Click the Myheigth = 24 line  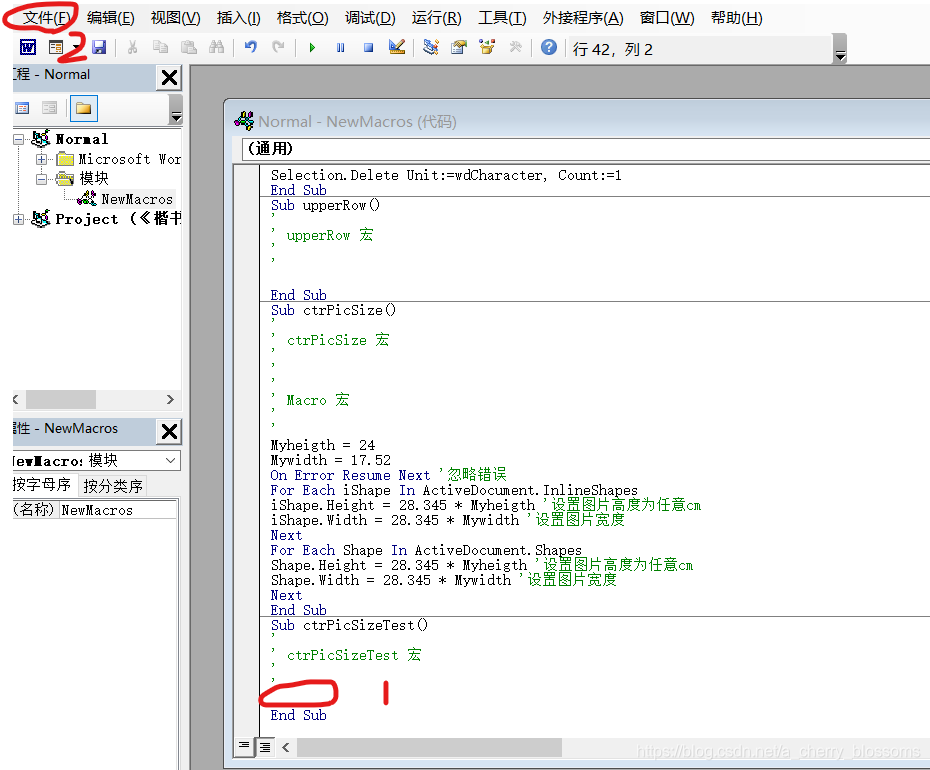(323, 445)
